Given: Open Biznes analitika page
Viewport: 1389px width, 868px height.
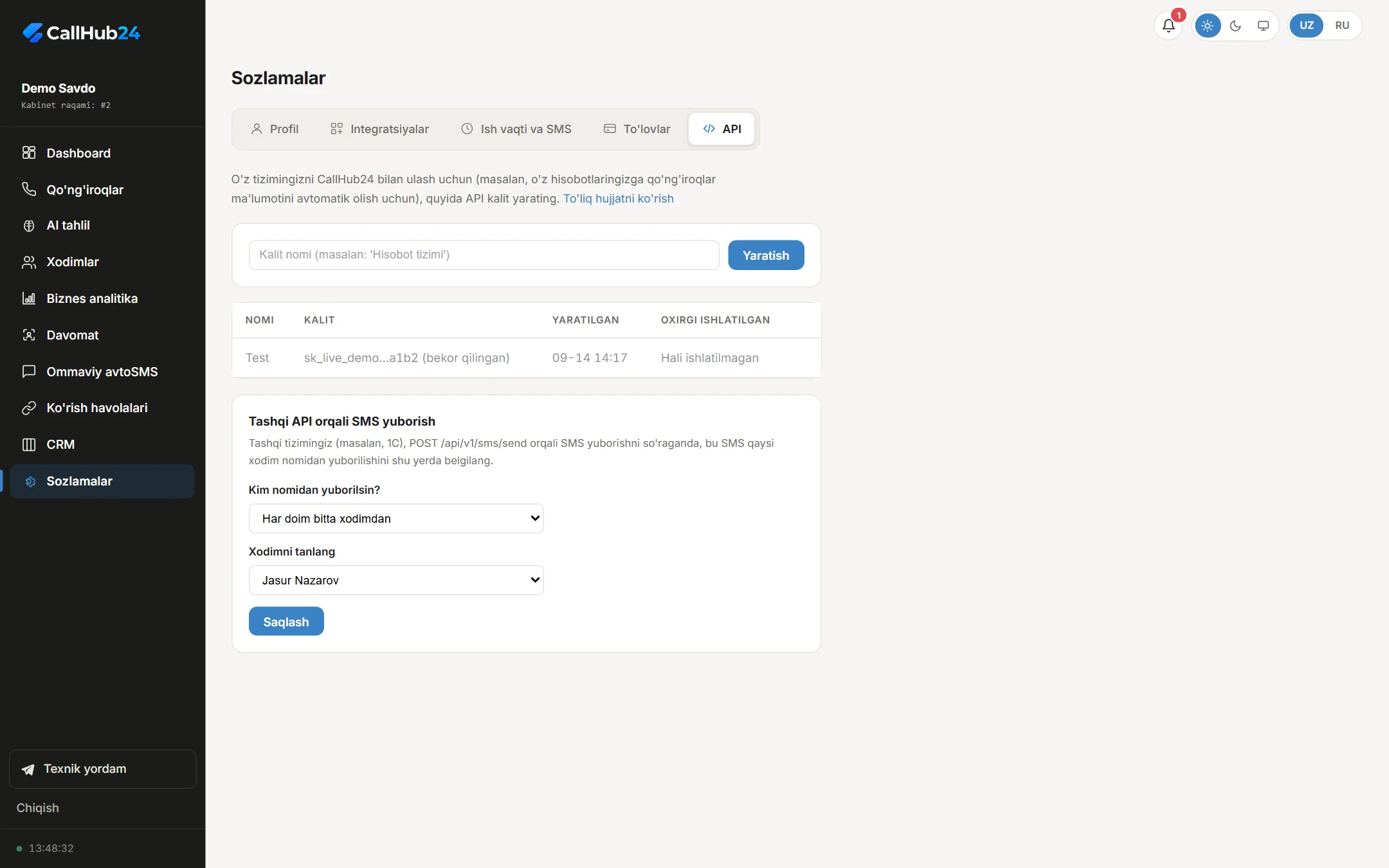Looking at the screenshot, I should point(102,298).
